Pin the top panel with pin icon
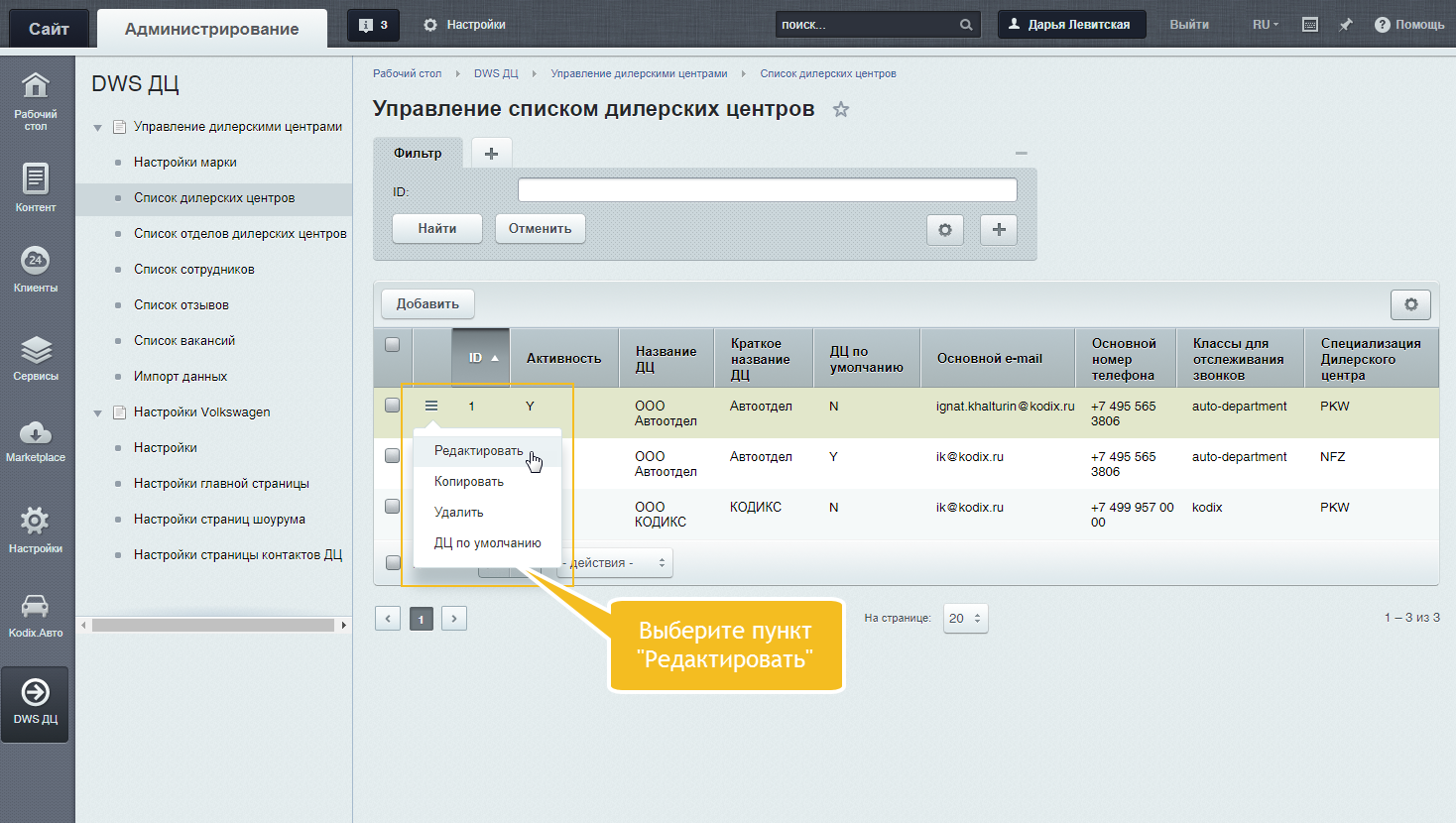 point(1346,25)
